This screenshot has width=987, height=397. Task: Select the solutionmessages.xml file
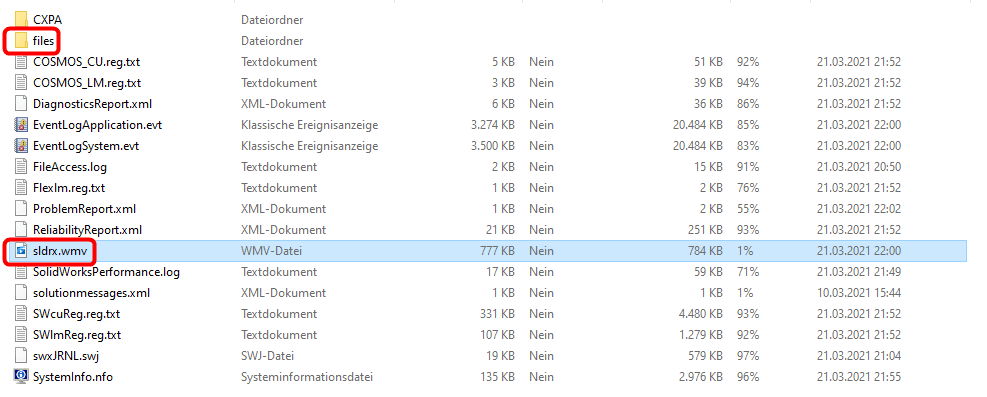pyautogui.click(x=91, y=293)
